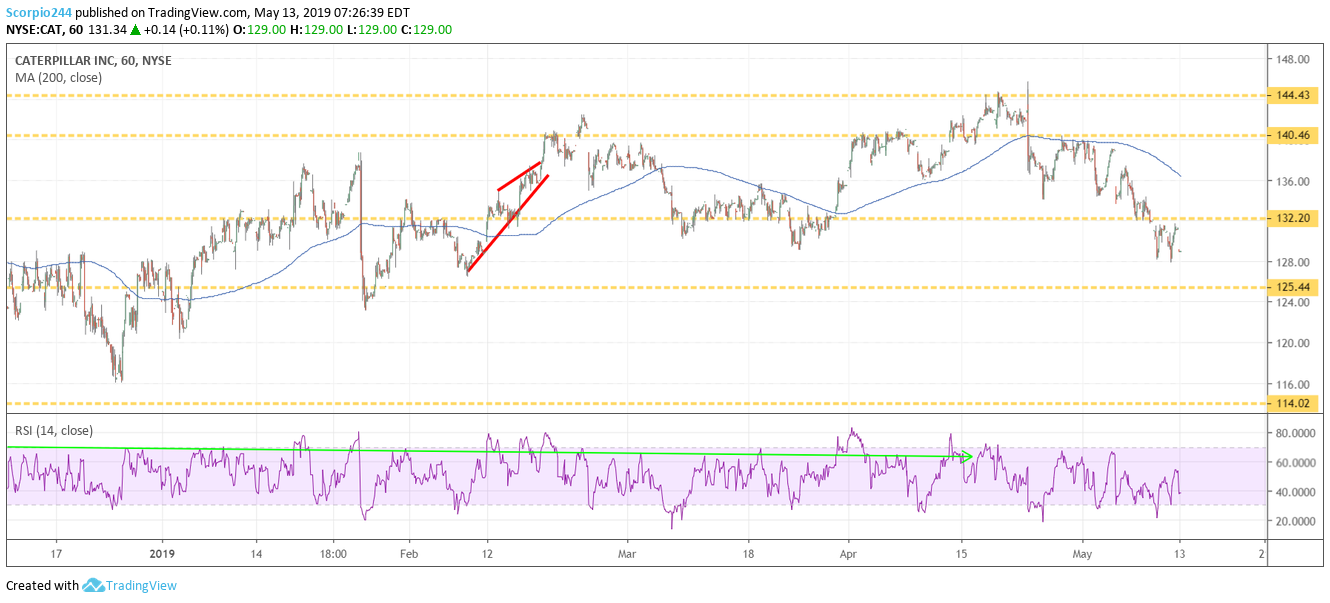Select the green arrowhead on the RSI trend line
This screenshot has width=1330, height=603.
pos(966,457)
